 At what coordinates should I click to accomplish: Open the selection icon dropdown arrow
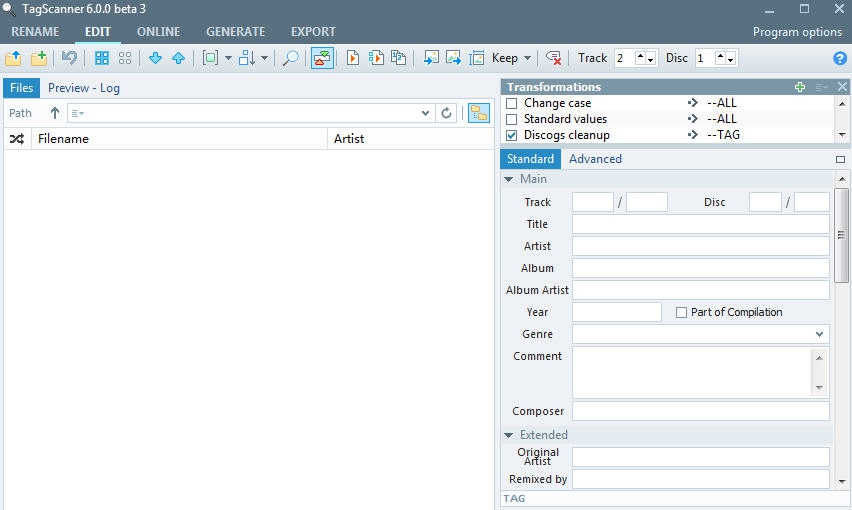(x=228, y=58)
